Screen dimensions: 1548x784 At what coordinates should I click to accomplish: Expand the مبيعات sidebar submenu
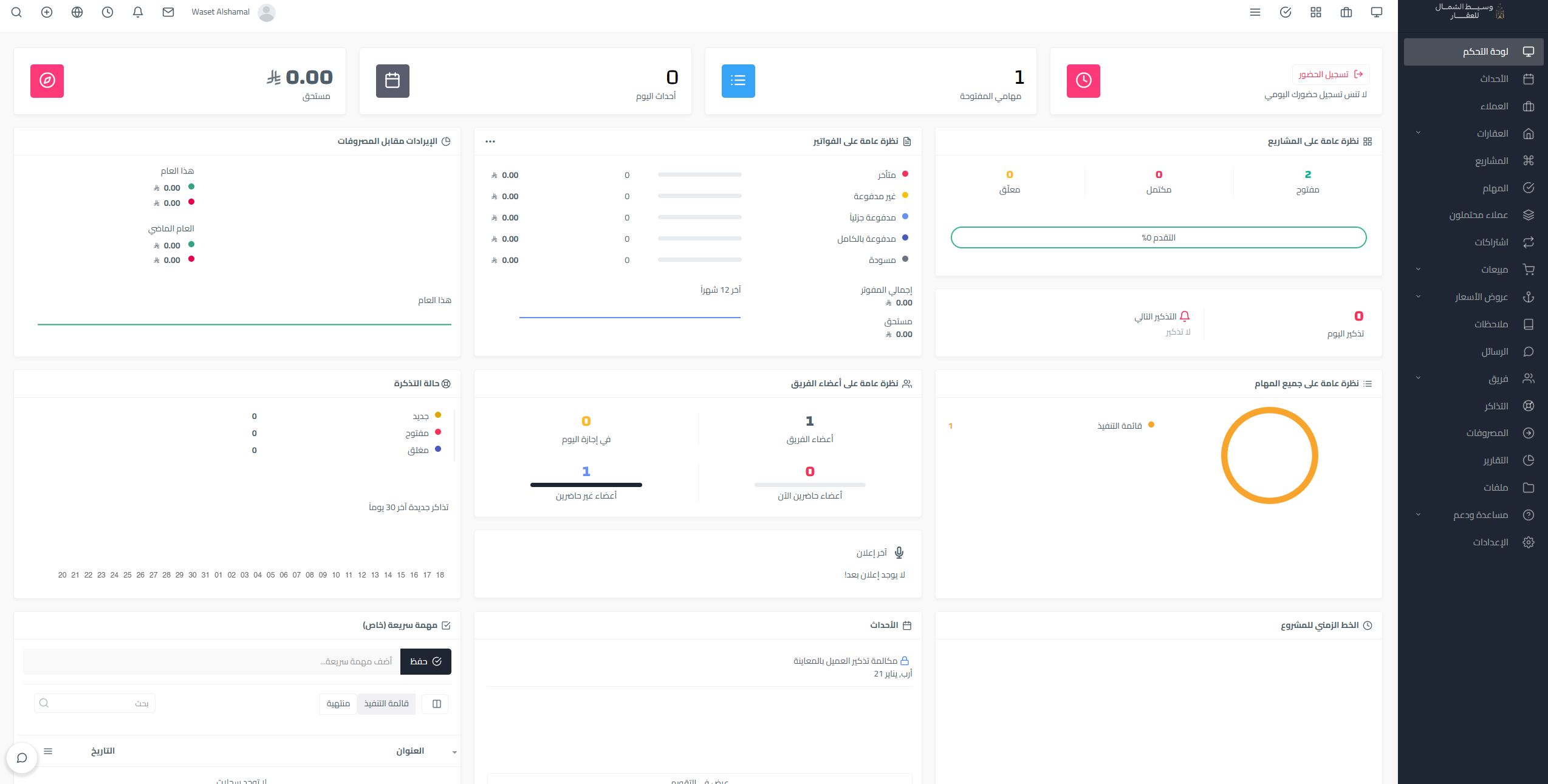point(1418,269)
